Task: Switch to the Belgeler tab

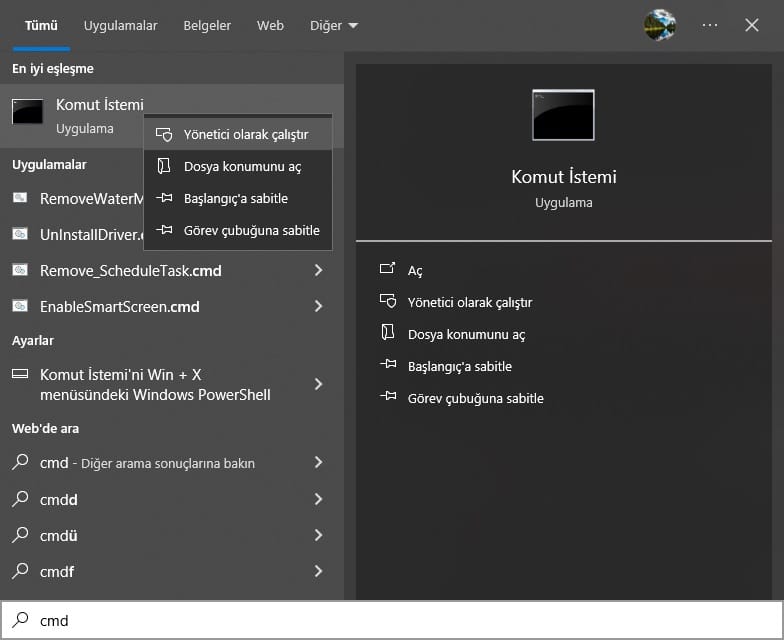Action: pos(207,25)
